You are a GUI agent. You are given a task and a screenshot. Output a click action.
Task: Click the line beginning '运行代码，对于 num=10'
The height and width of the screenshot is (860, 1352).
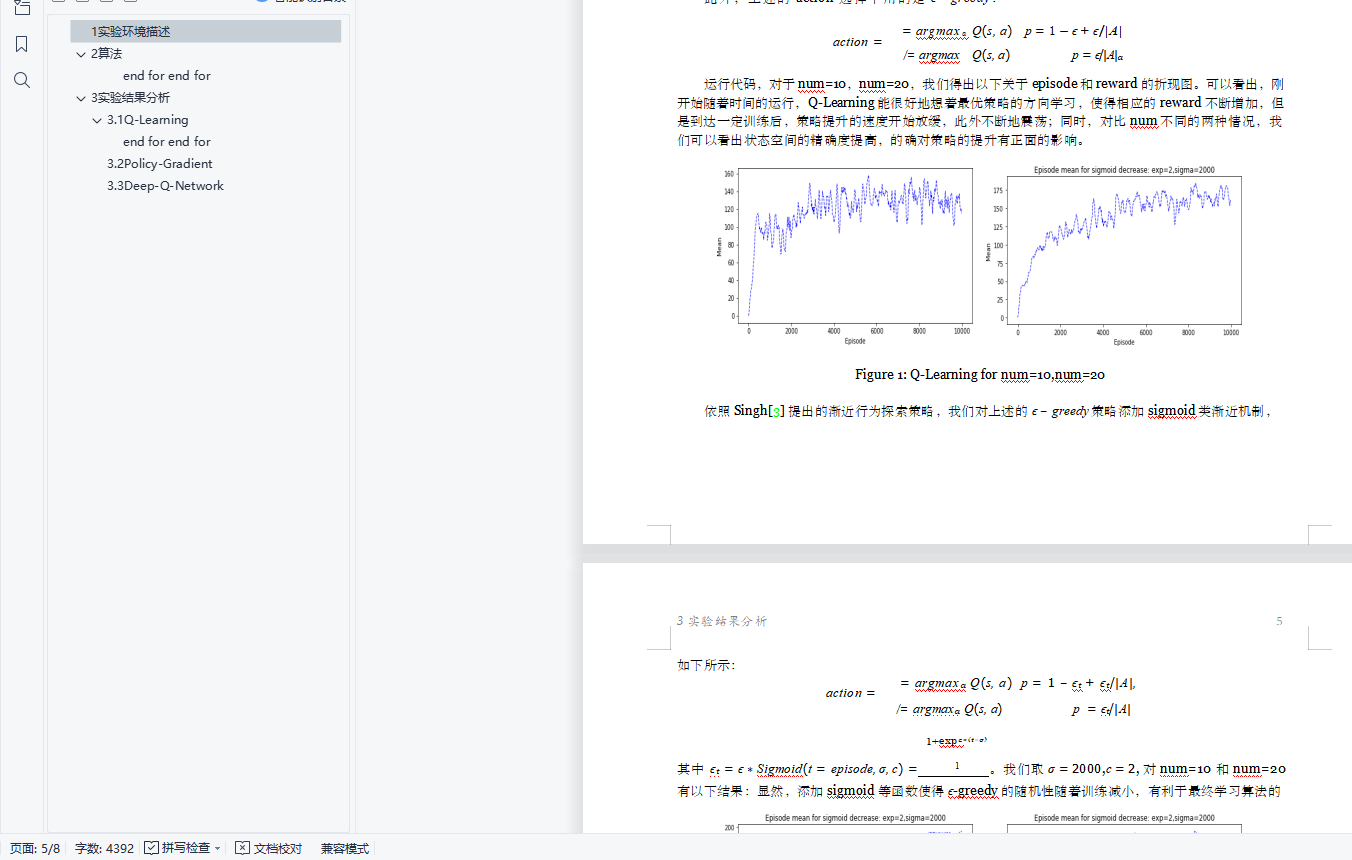[x=993, y=84]
